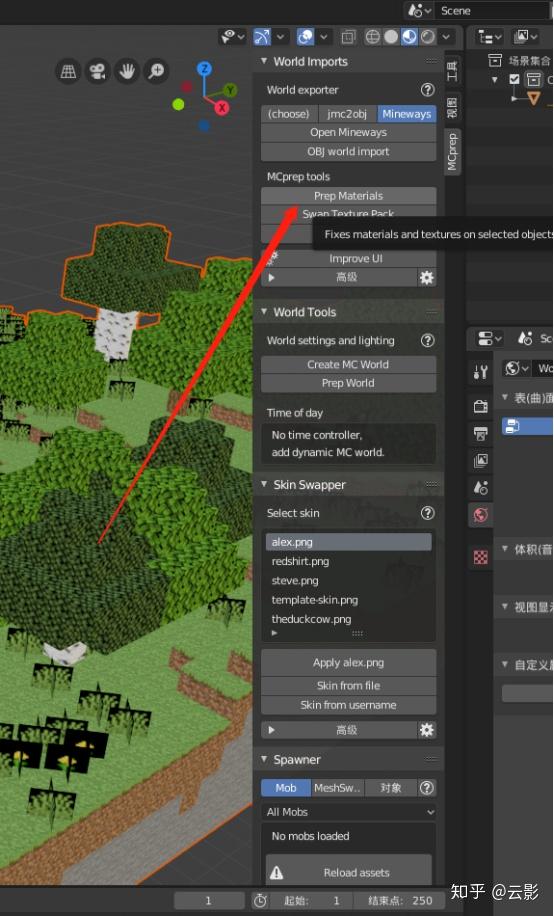Toggle the viewport gizmo display button
This screenshot has height=916, width=554.
(262, 37)
